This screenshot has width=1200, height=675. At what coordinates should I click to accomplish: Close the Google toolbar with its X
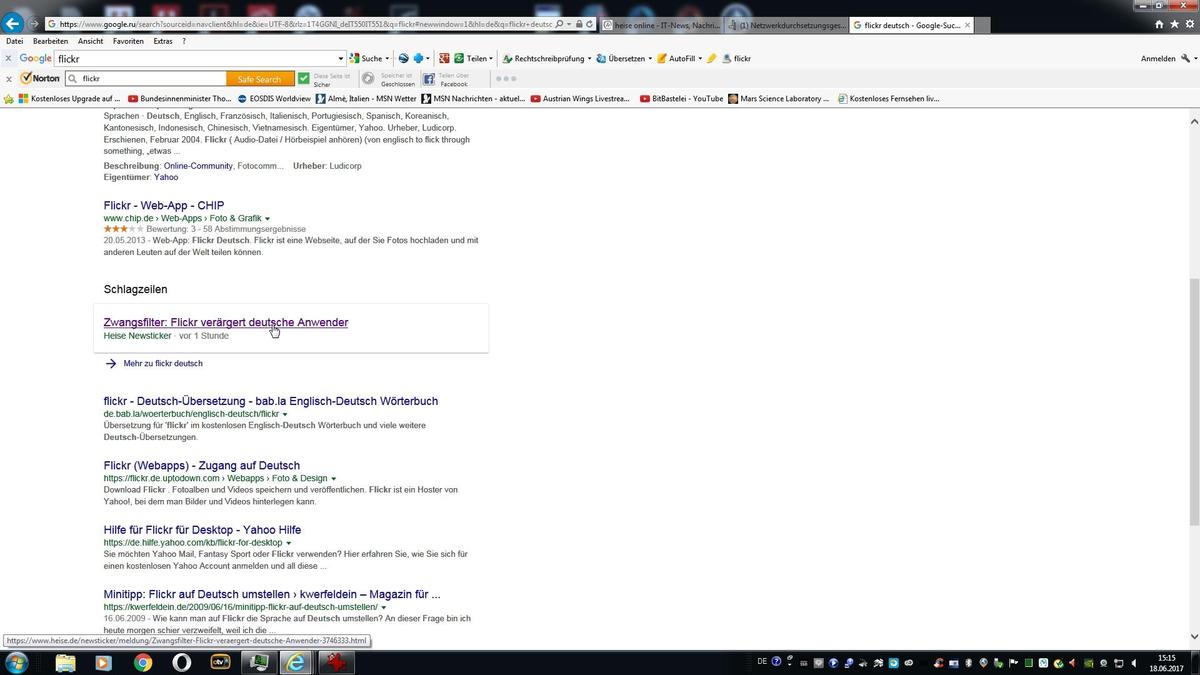9,58
